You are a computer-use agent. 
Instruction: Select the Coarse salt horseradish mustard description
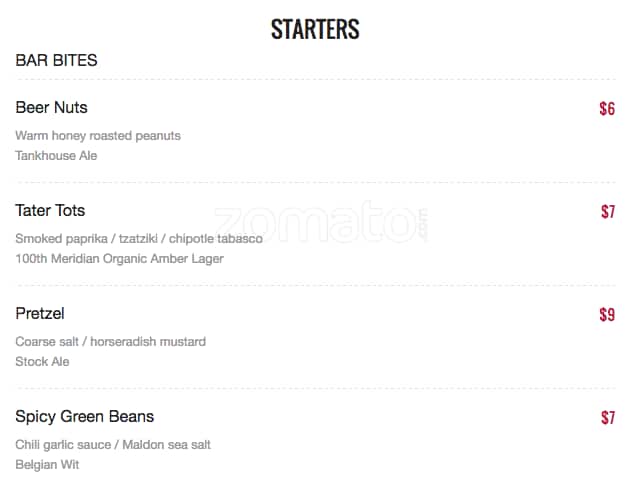[x=110, y=342]
